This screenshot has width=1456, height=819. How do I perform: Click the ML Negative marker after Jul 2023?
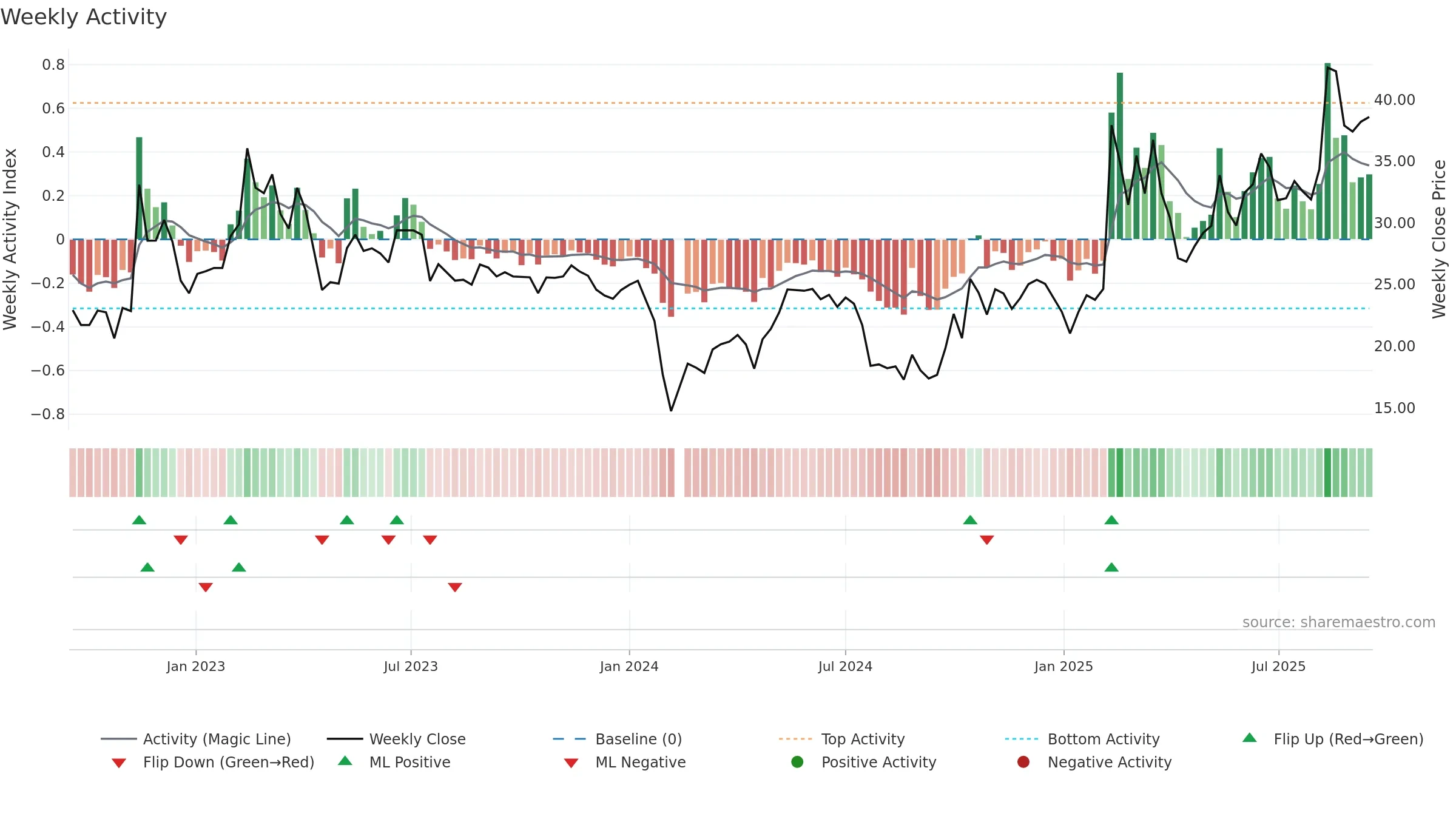click(455, 587)
